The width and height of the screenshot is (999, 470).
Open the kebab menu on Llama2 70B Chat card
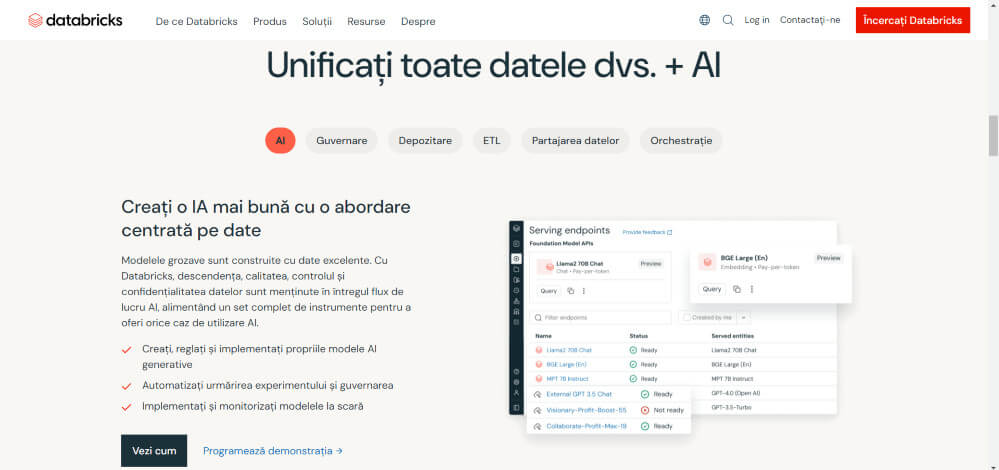click(584, 291)
